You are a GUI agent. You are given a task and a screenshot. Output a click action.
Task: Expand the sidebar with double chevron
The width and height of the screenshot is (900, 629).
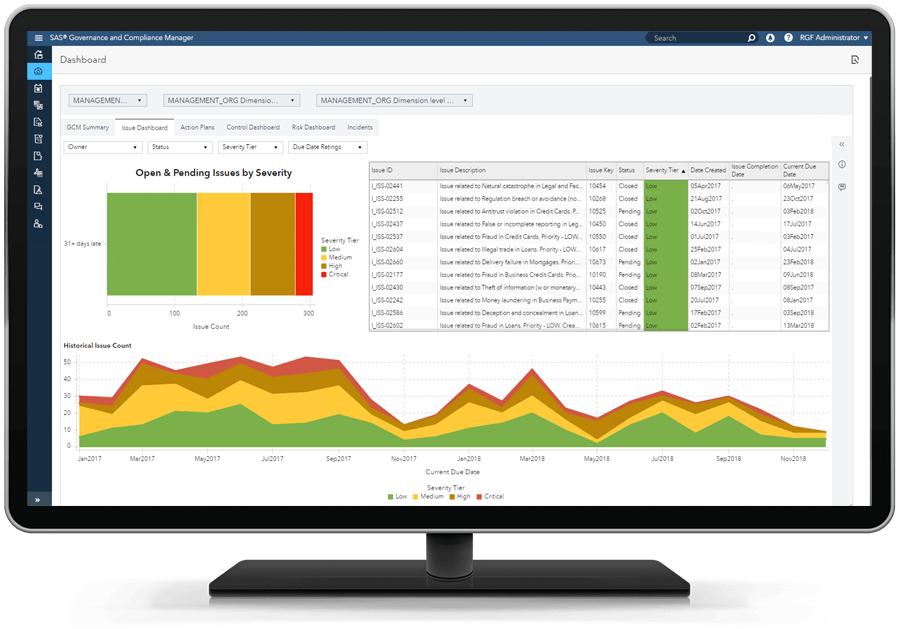(x=38, y=500)
